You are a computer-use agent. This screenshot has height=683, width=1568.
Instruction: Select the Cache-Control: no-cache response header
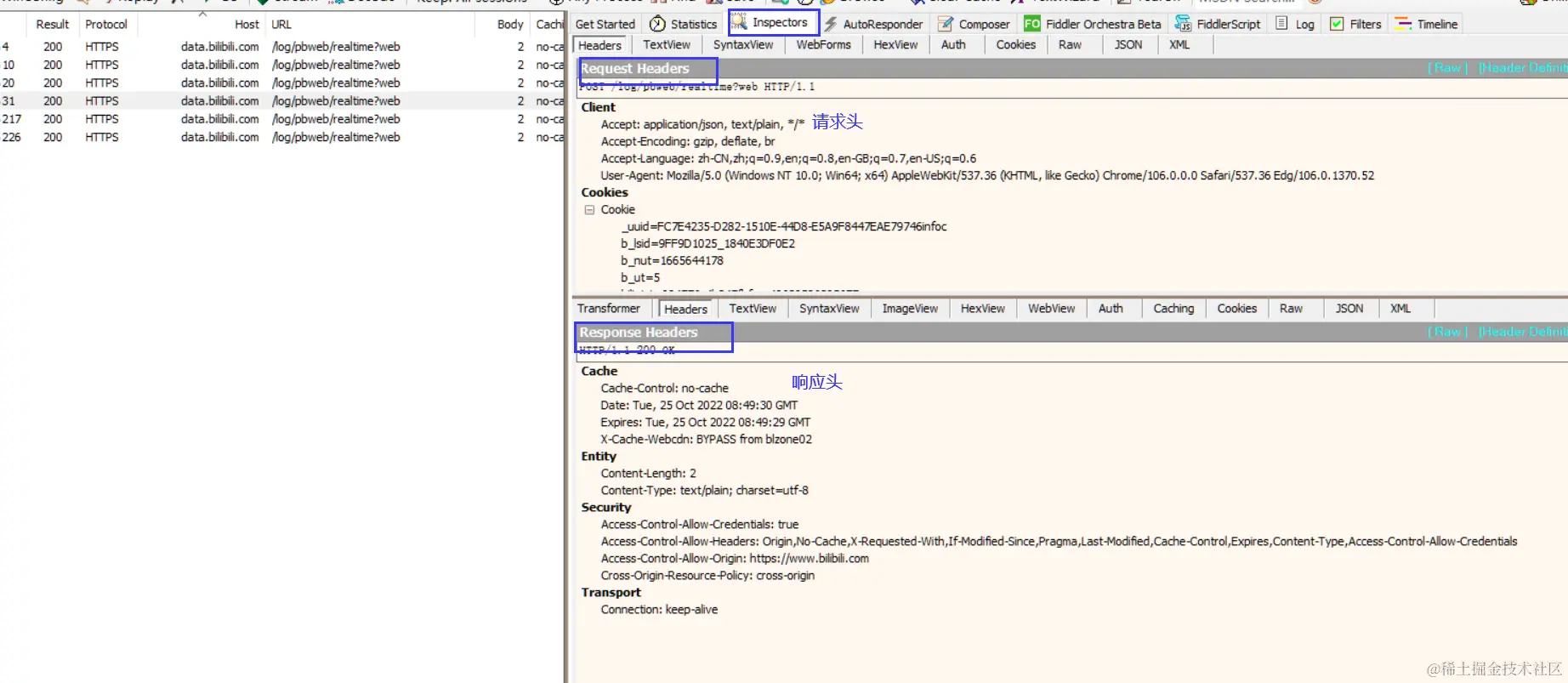click(x=664, y=388)
